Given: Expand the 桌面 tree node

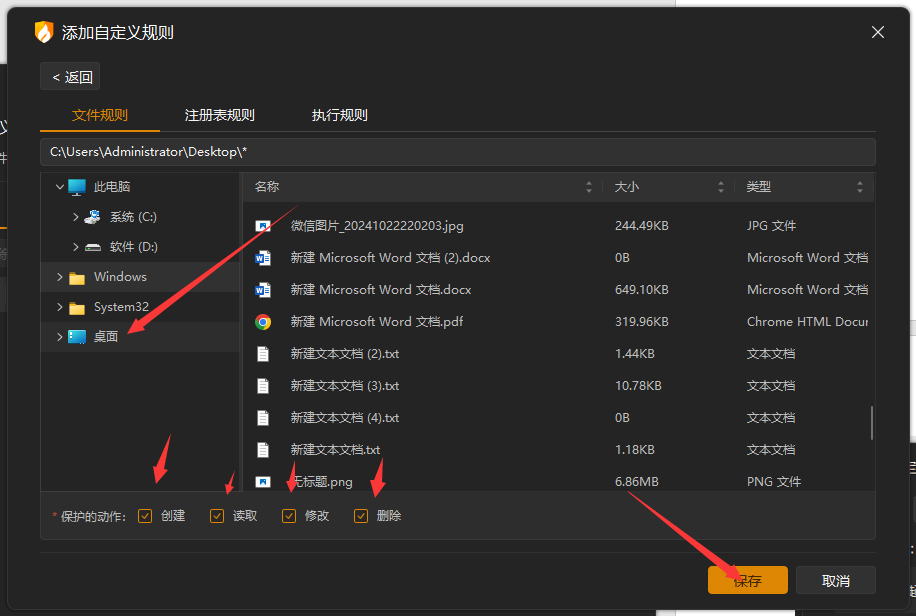Looking at the screenshot, I should pos(60,337).
